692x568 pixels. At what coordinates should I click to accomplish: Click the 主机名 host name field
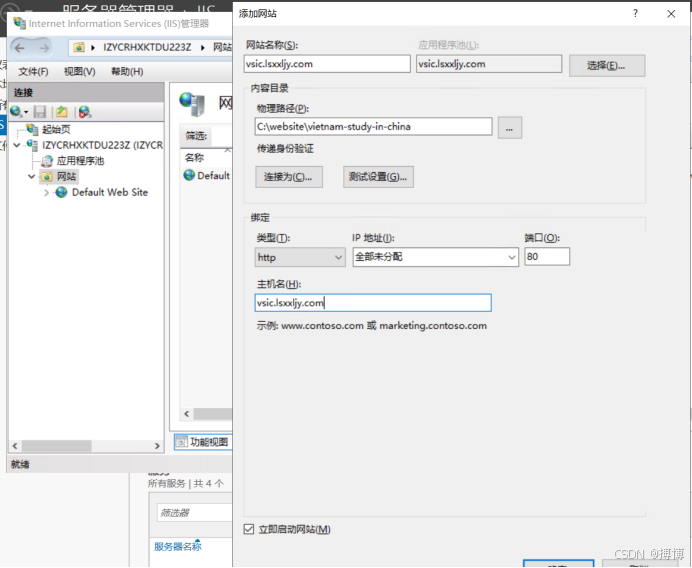point(373,303)
